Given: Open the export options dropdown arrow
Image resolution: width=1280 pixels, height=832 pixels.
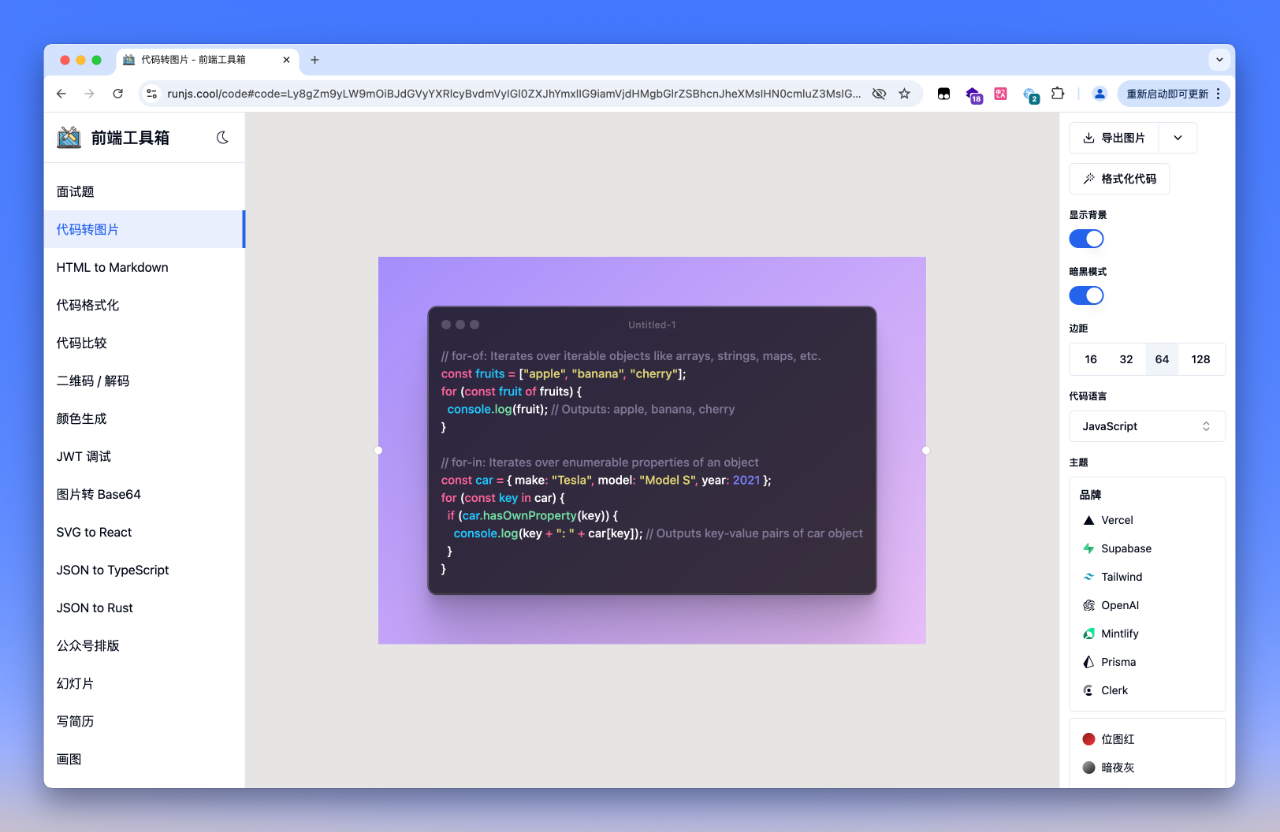Looking at the screenshot, I should coord(1178,138).
